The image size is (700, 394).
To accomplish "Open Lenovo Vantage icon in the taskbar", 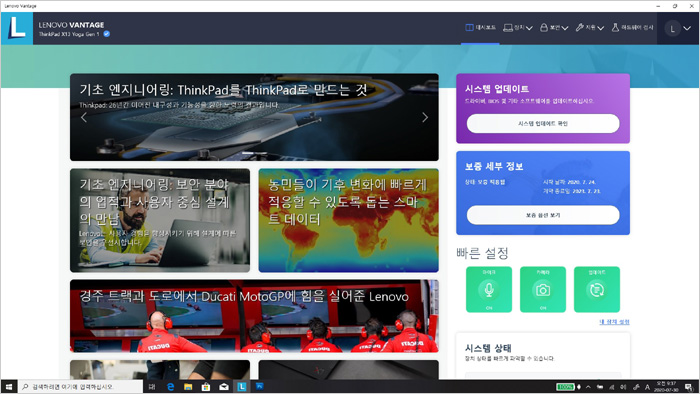I will tap(242, 387).
